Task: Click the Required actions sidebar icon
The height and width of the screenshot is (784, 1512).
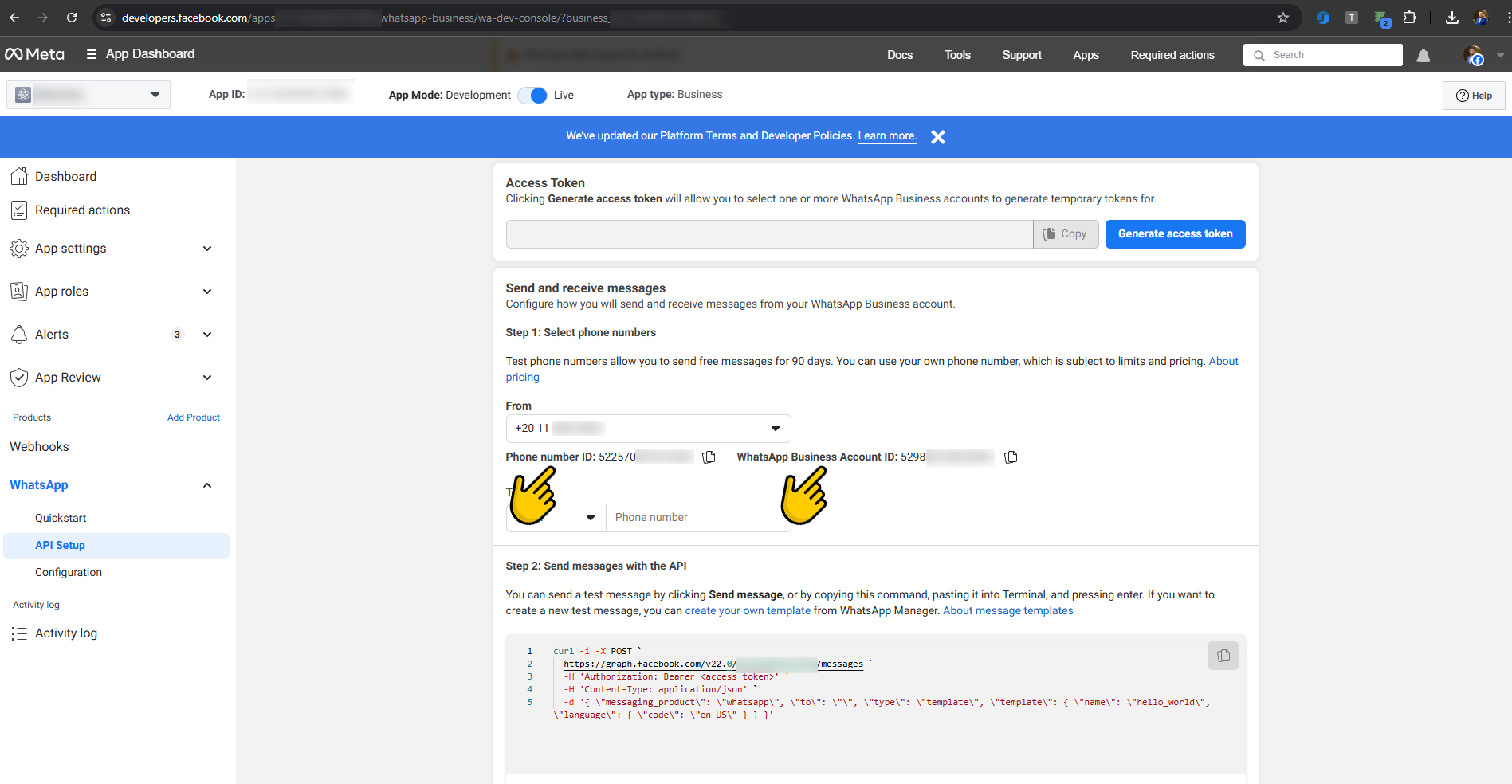Action: [x=19, y=210]
